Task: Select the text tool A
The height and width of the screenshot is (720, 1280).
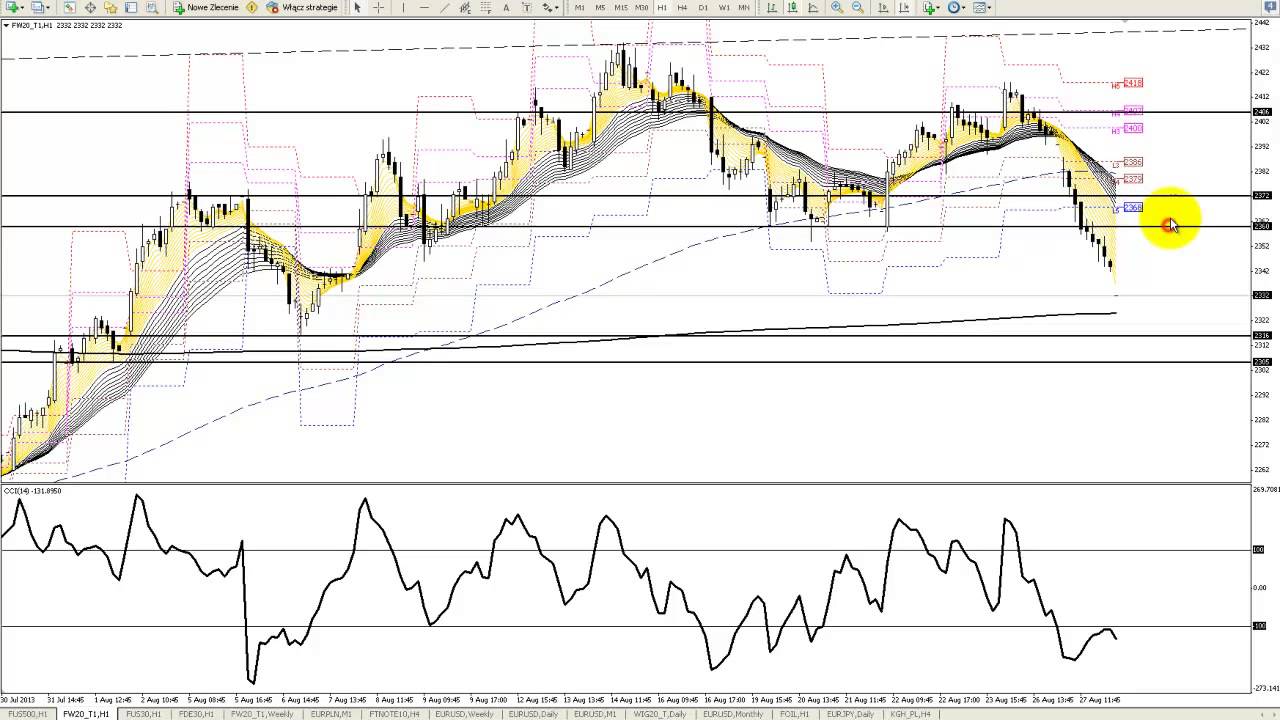Action: tap(506, 7)
